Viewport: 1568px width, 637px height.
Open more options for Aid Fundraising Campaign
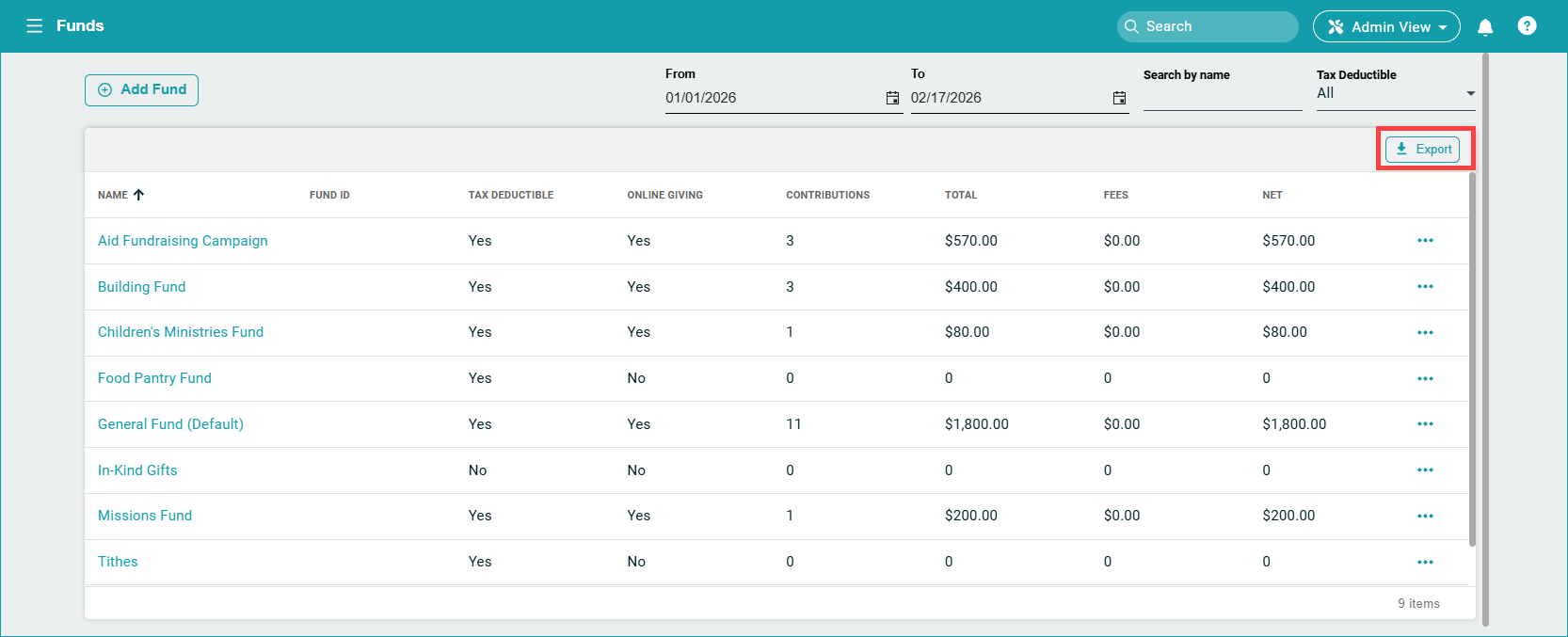pos(1425,241)
